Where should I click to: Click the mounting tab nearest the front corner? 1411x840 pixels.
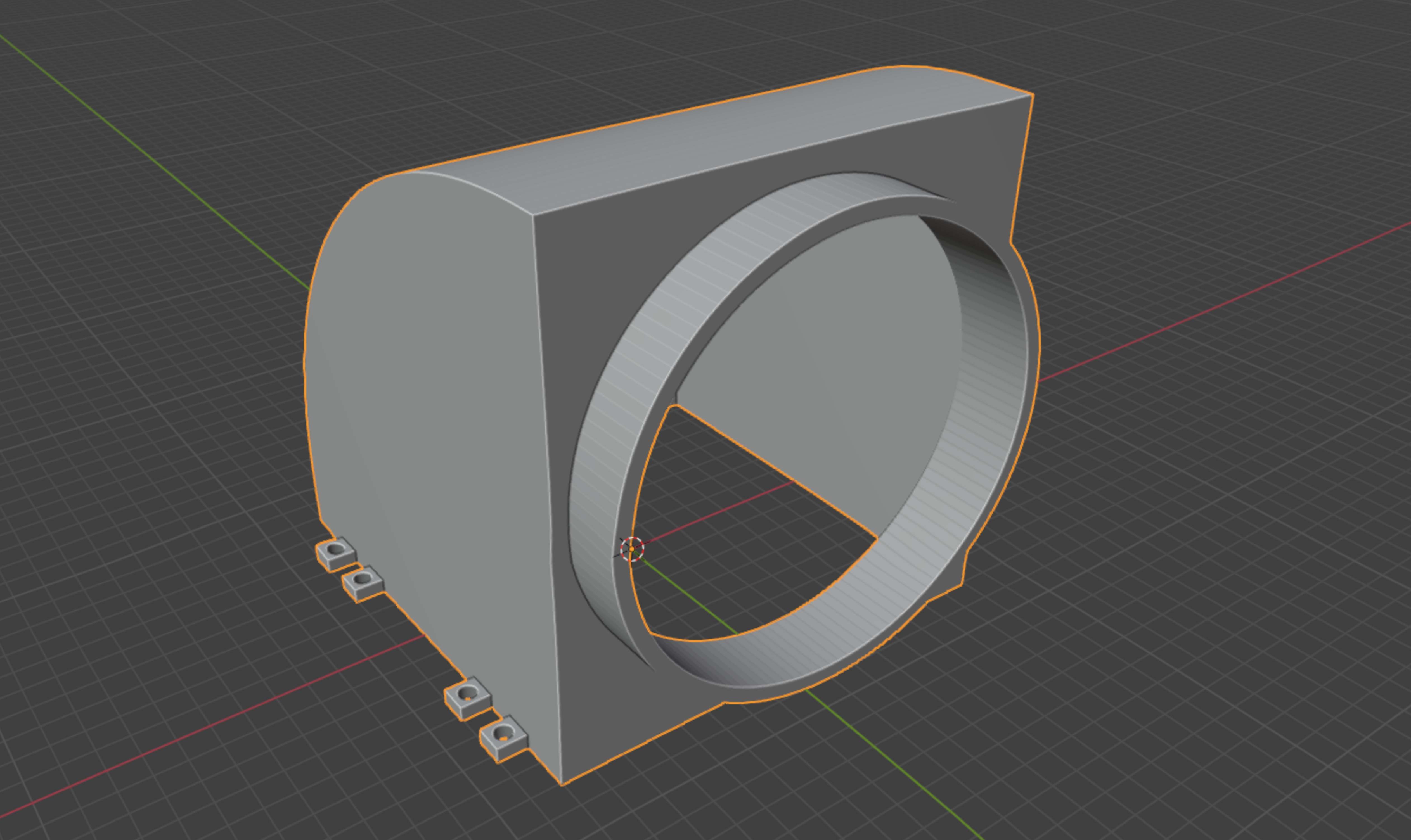pyautogui.click(x=504, y=739)
